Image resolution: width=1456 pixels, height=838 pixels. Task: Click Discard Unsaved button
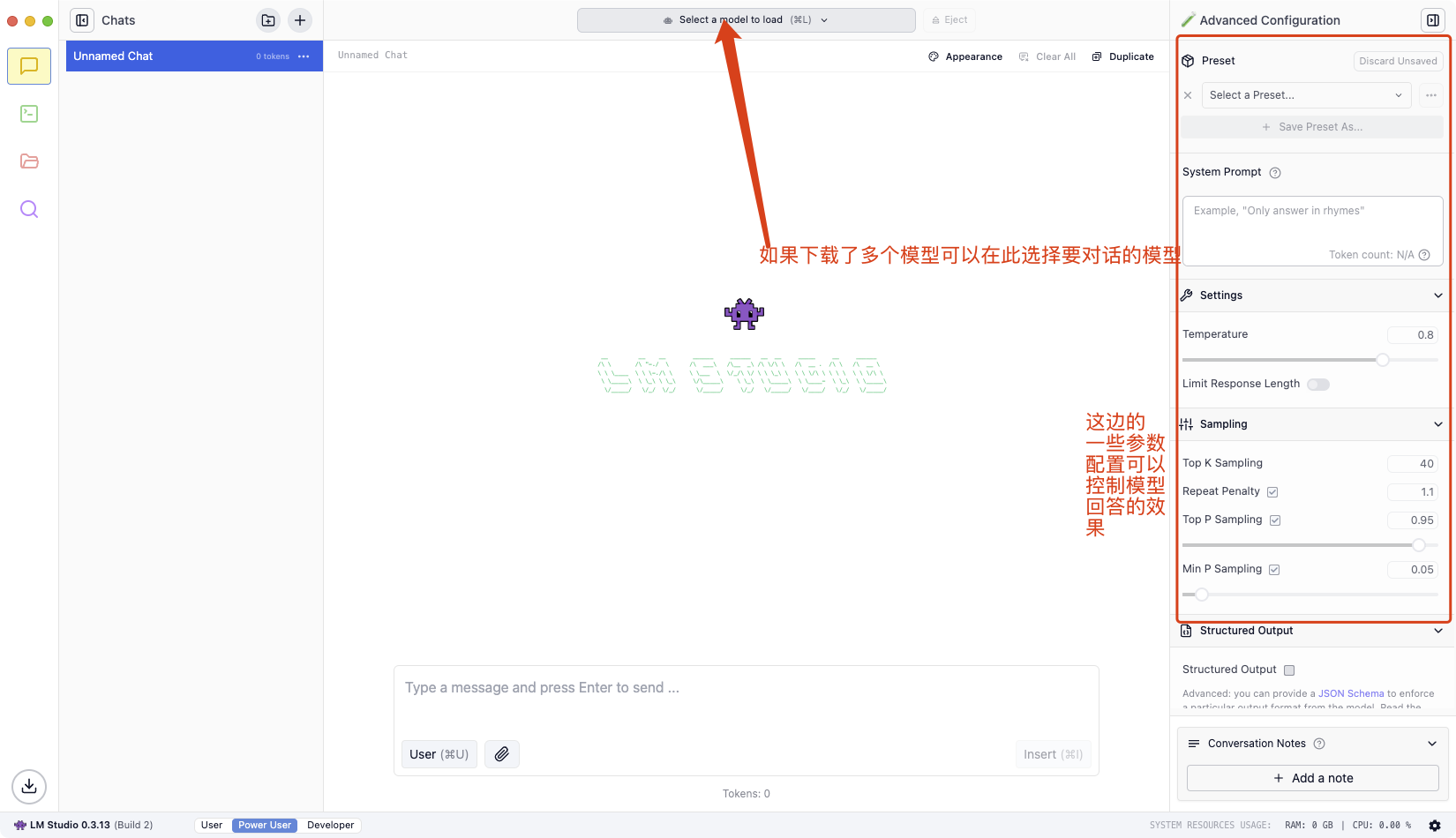click(1398, 61)
